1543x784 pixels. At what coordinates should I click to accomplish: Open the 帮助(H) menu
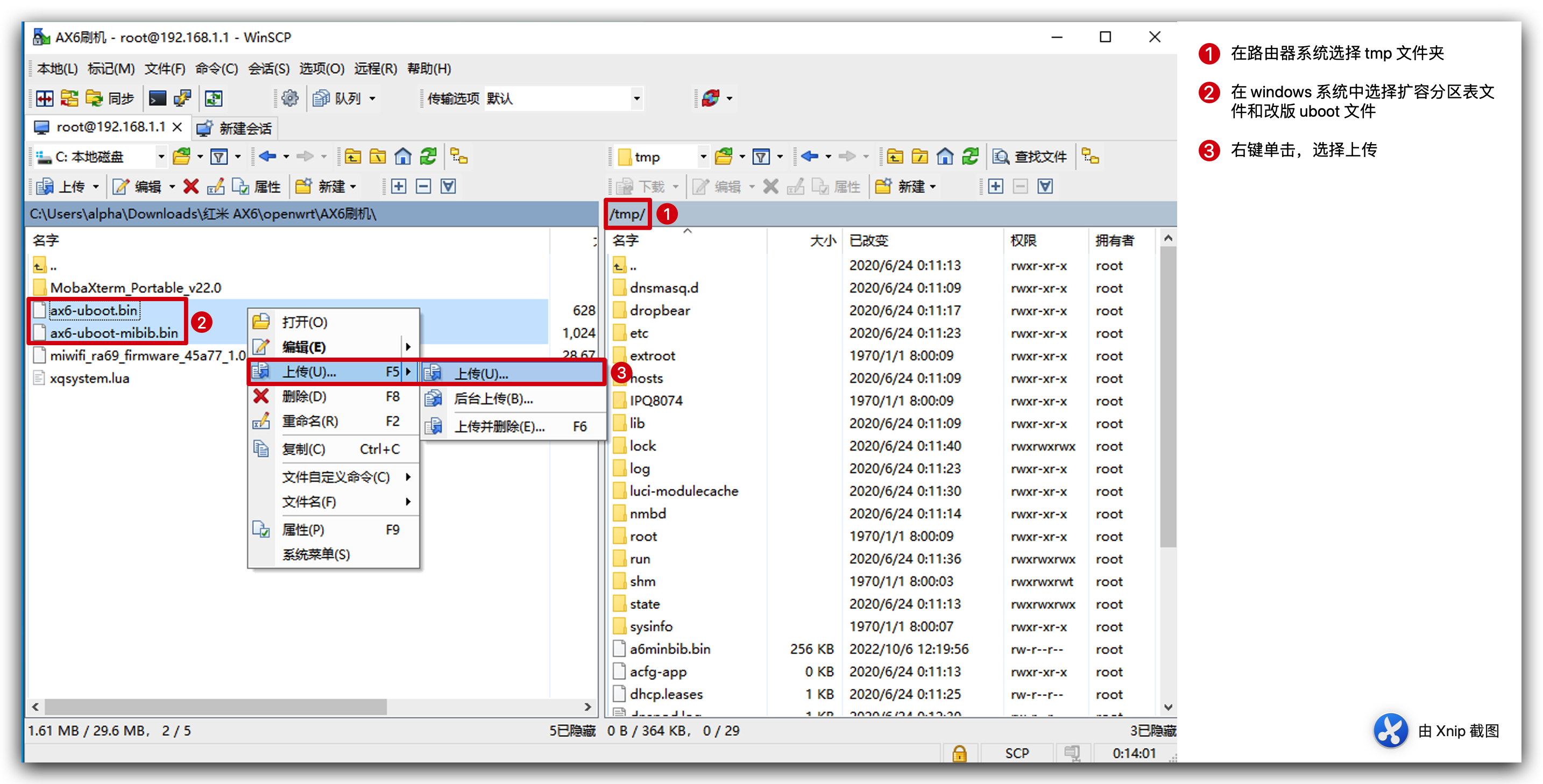[x=429, y=69]
